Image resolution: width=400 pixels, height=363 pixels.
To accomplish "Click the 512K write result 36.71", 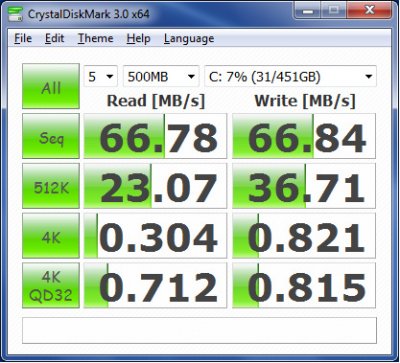I will 304,186.
